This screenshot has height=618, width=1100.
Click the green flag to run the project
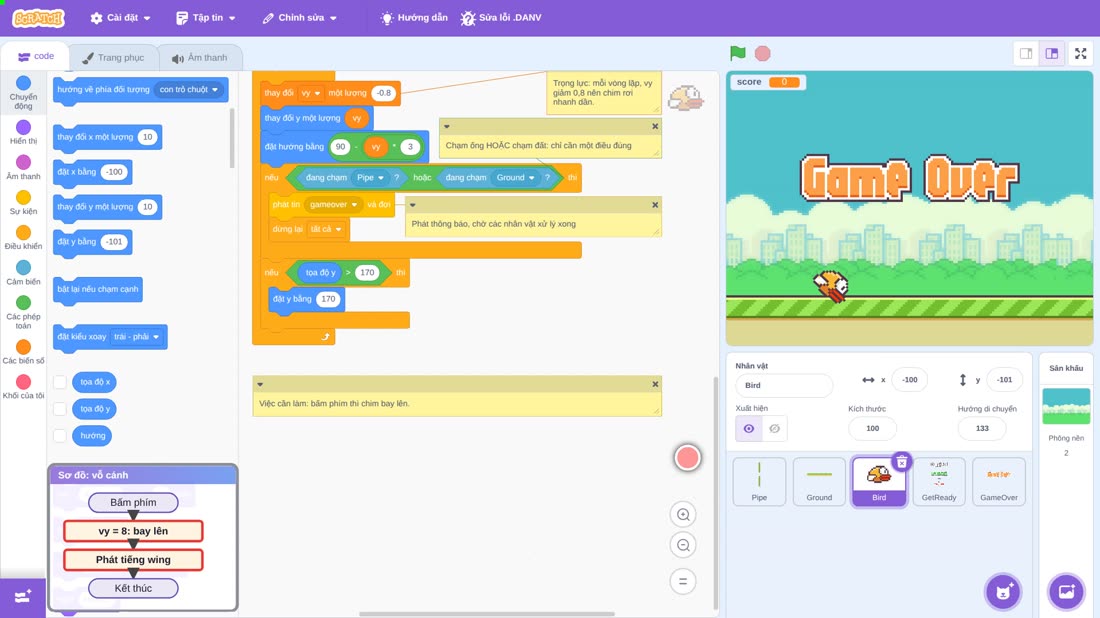(737, 53)
